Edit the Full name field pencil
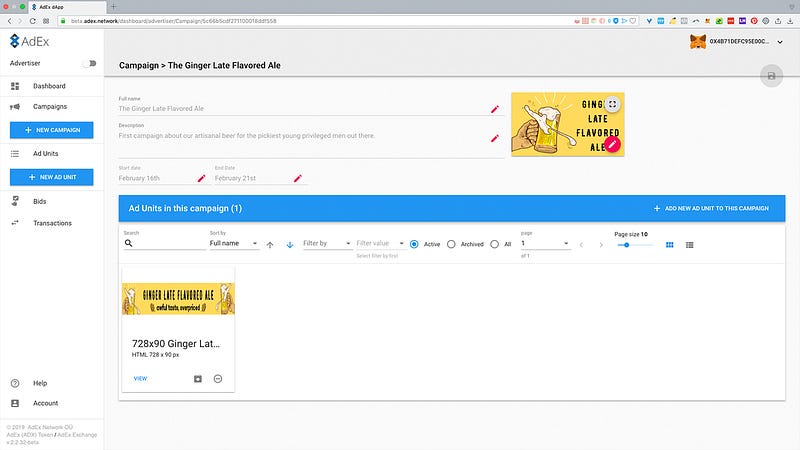The width and height of the screenshot is (800, 450). point(494,109)
